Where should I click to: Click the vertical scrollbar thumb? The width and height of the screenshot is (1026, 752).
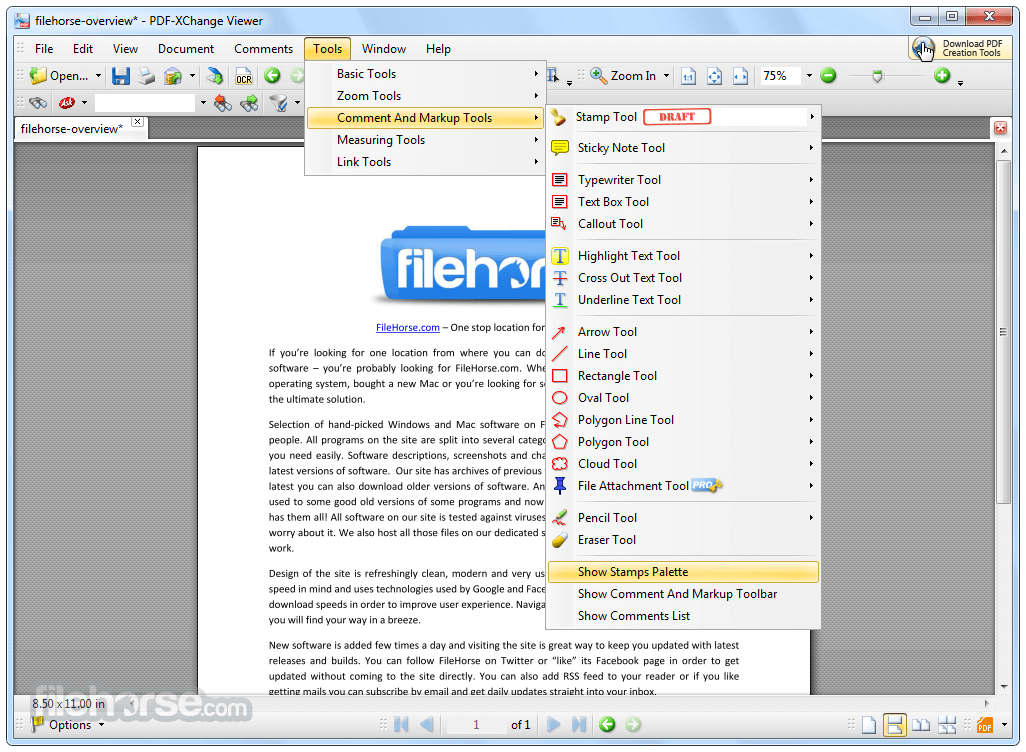point(1003,332)
